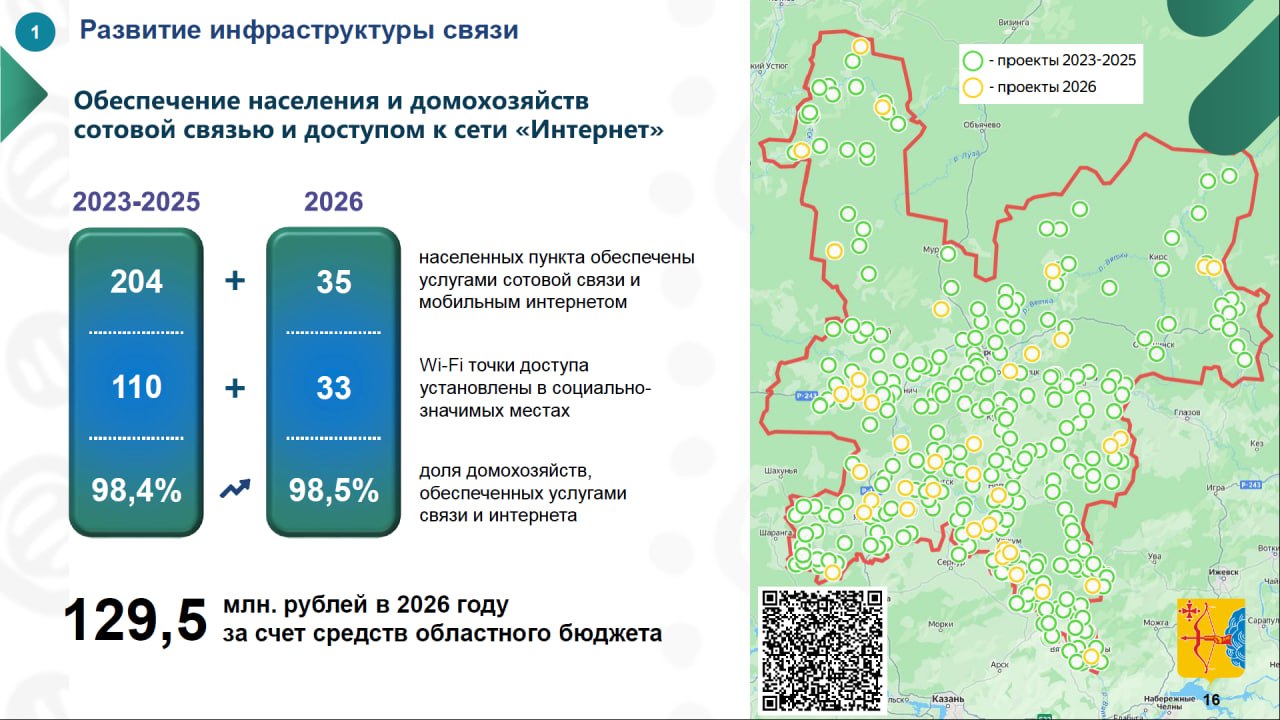Click the "Глазов" city label on the map
Viewport: 1280px width, 720px height.
(1185, 412)
